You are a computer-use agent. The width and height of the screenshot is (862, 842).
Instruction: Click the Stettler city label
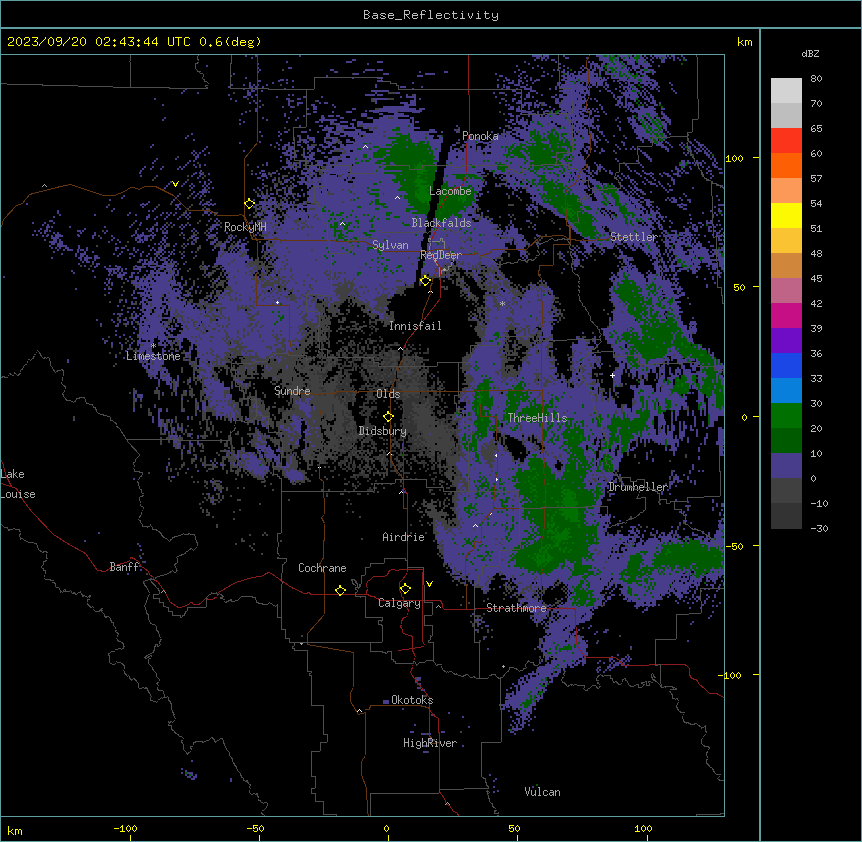point(633,237)
